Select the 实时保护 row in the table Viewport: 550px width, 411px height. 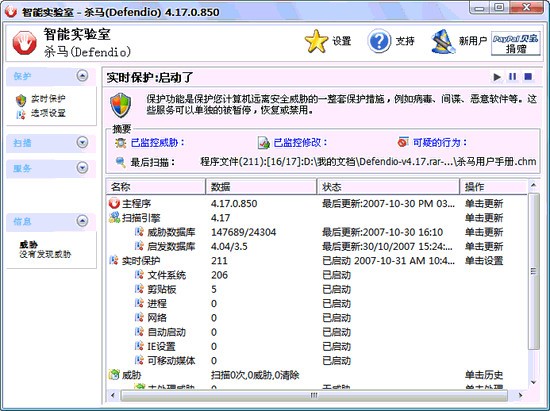[x=317, y=261]
